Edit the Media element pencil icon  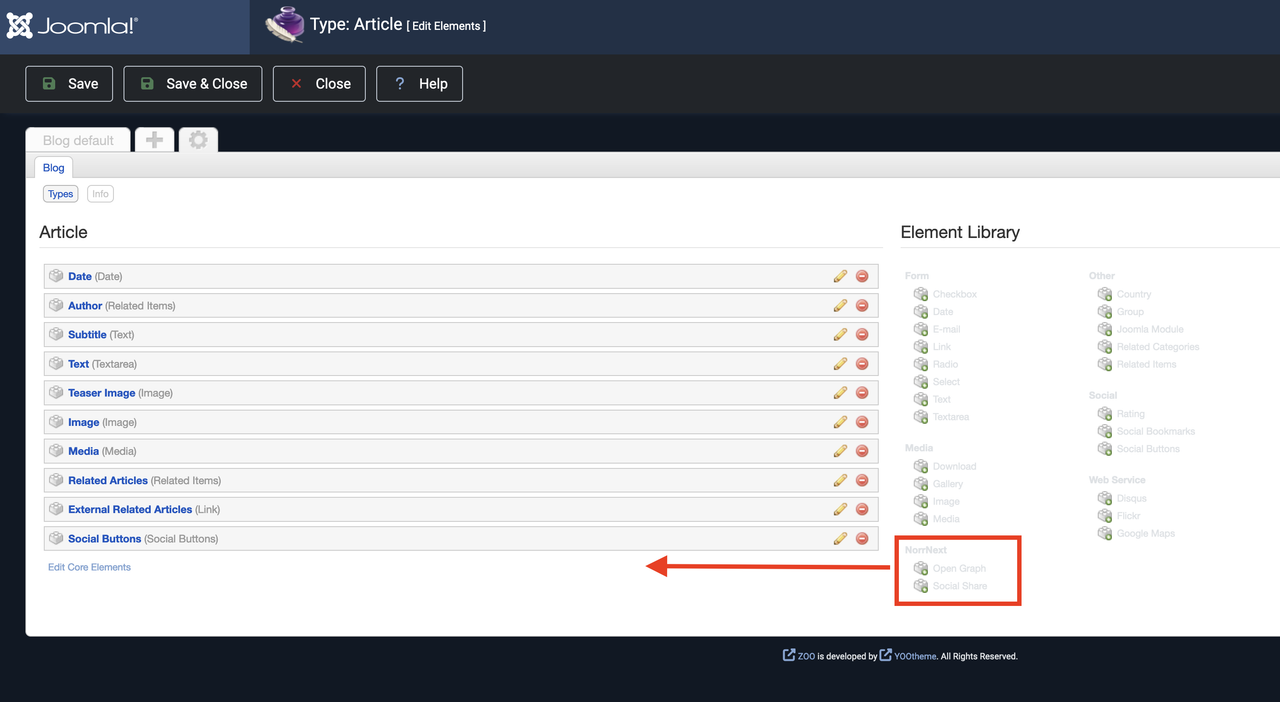(840, 451)
